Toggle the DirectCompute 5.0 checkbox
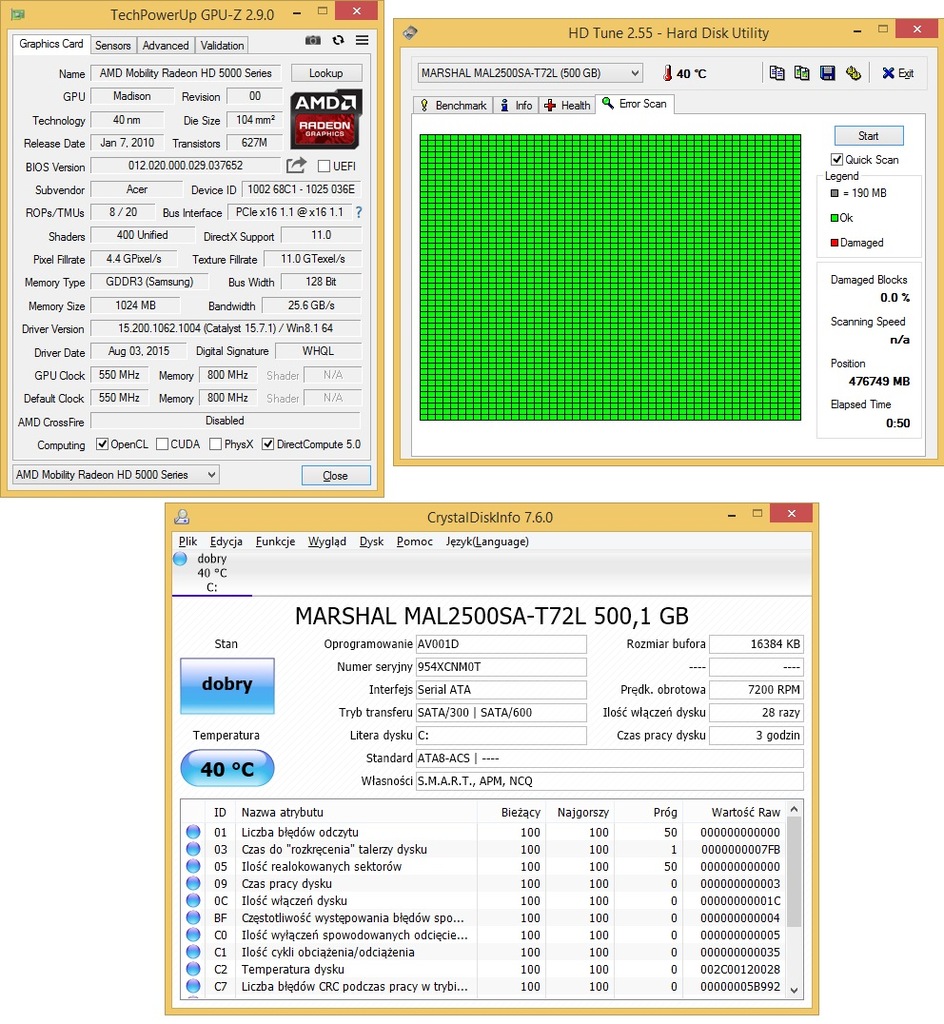Image resolution: width=944 pixels, height=1024 pixels. [268, 444]
